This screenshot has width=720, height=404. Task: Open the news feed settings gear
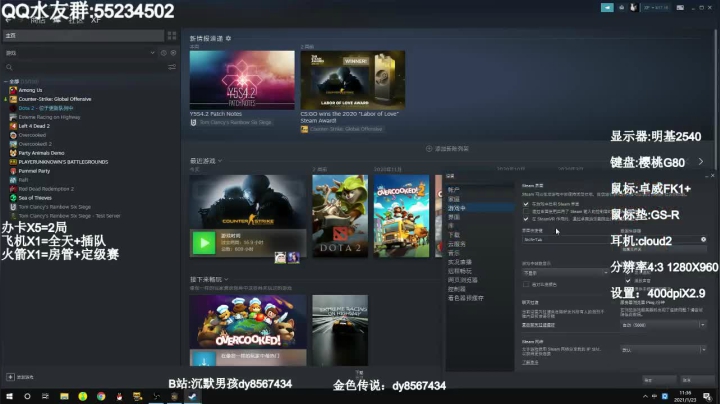pos(229,39)
